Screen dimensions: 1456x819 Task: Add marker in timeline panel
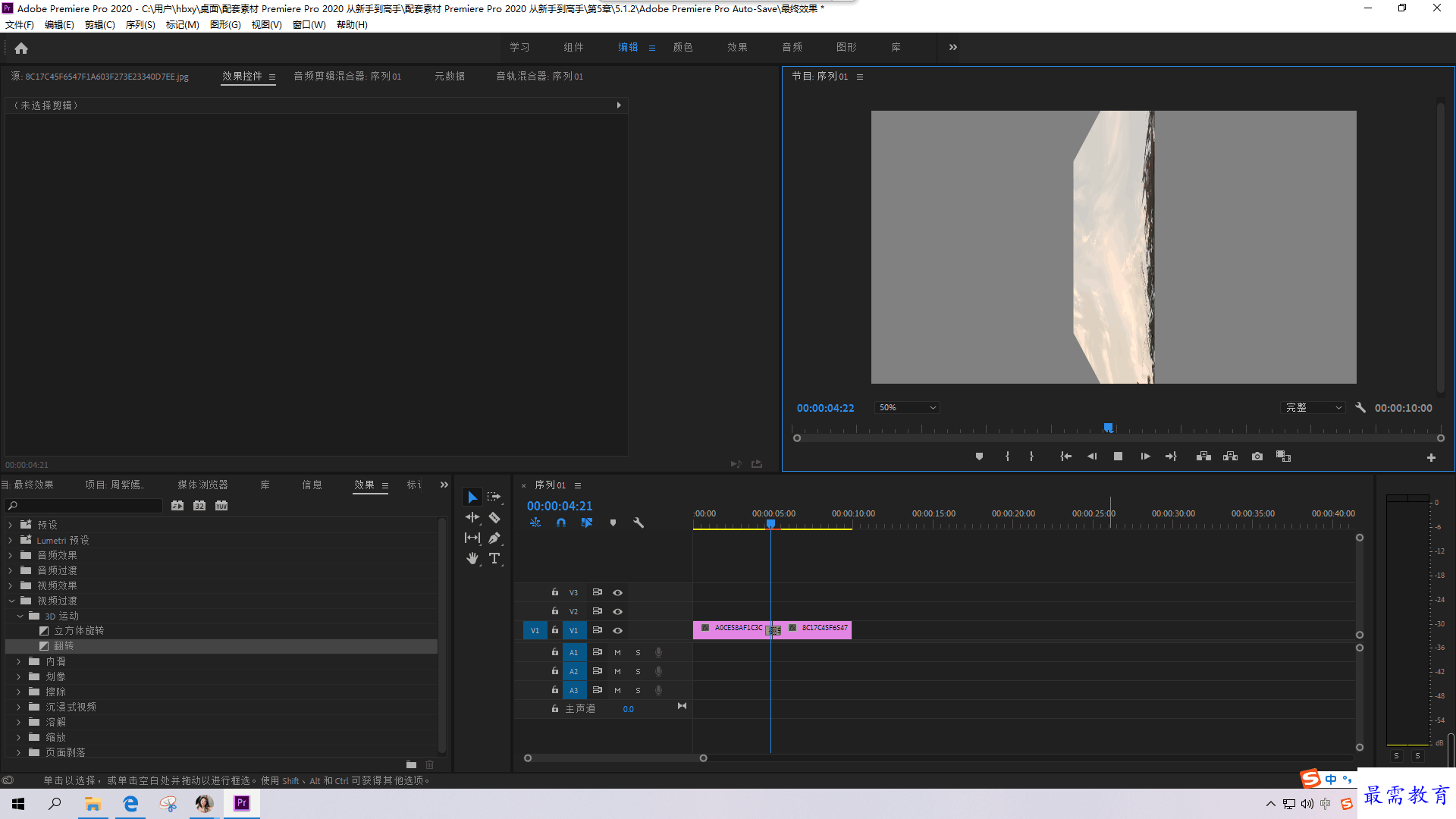click(613, 522)
